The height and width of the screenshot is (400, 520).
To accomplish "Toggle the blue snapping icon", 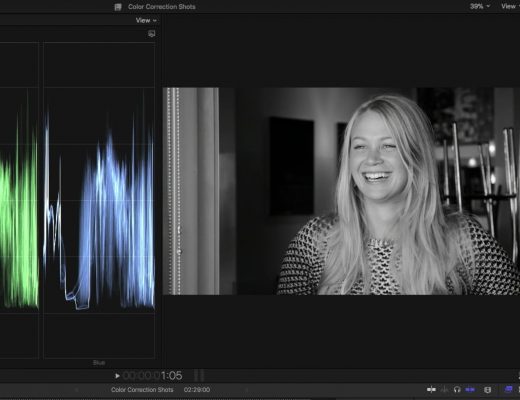I will pyautogui.click(x=470, y=389).
